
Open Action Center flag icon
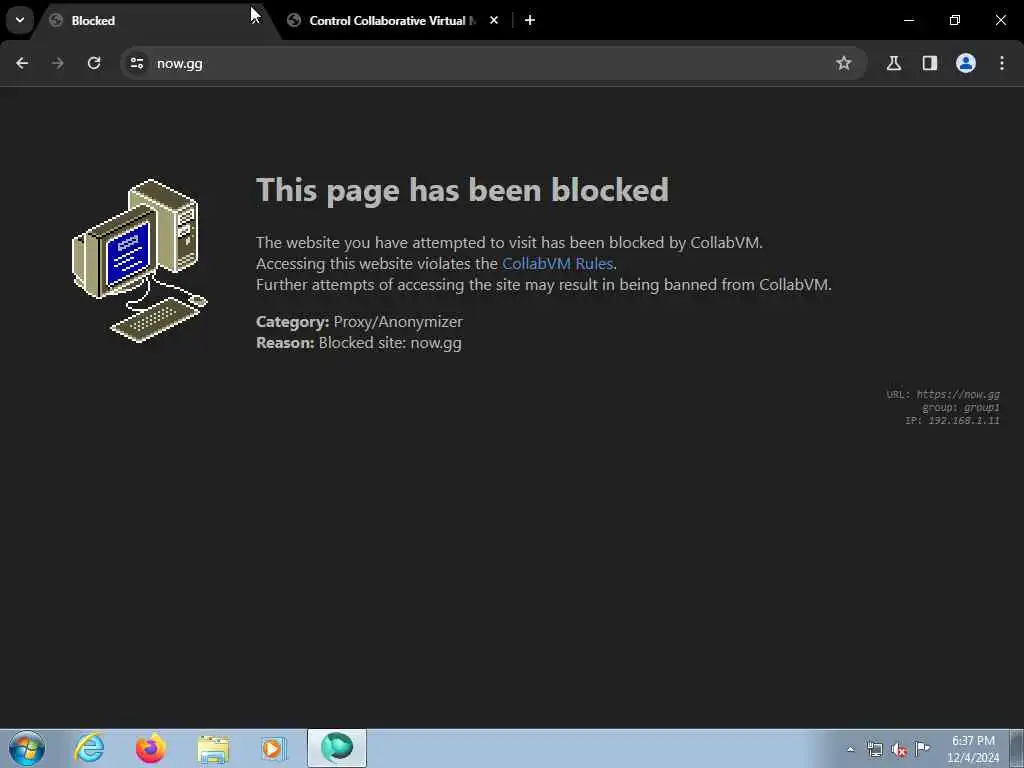coord(922,749)
